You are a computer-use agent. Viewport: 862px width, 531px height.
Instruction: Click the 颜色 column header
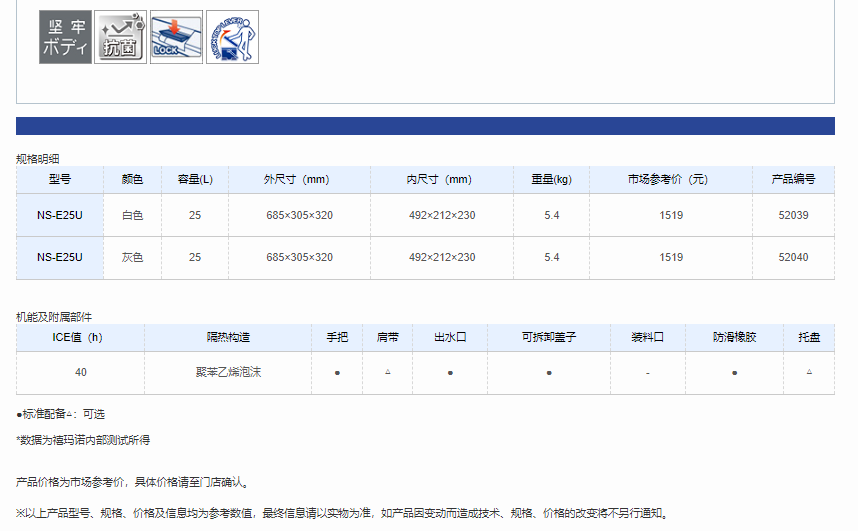(x=132, y=179)
